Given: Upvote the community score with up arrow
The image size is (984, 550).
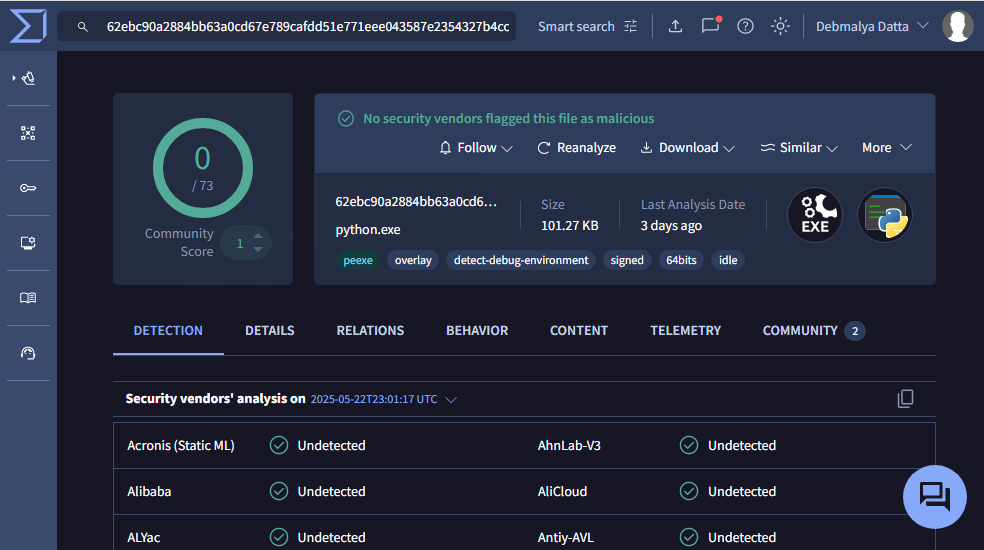Looking at the screenshot, I should [258, 236].
